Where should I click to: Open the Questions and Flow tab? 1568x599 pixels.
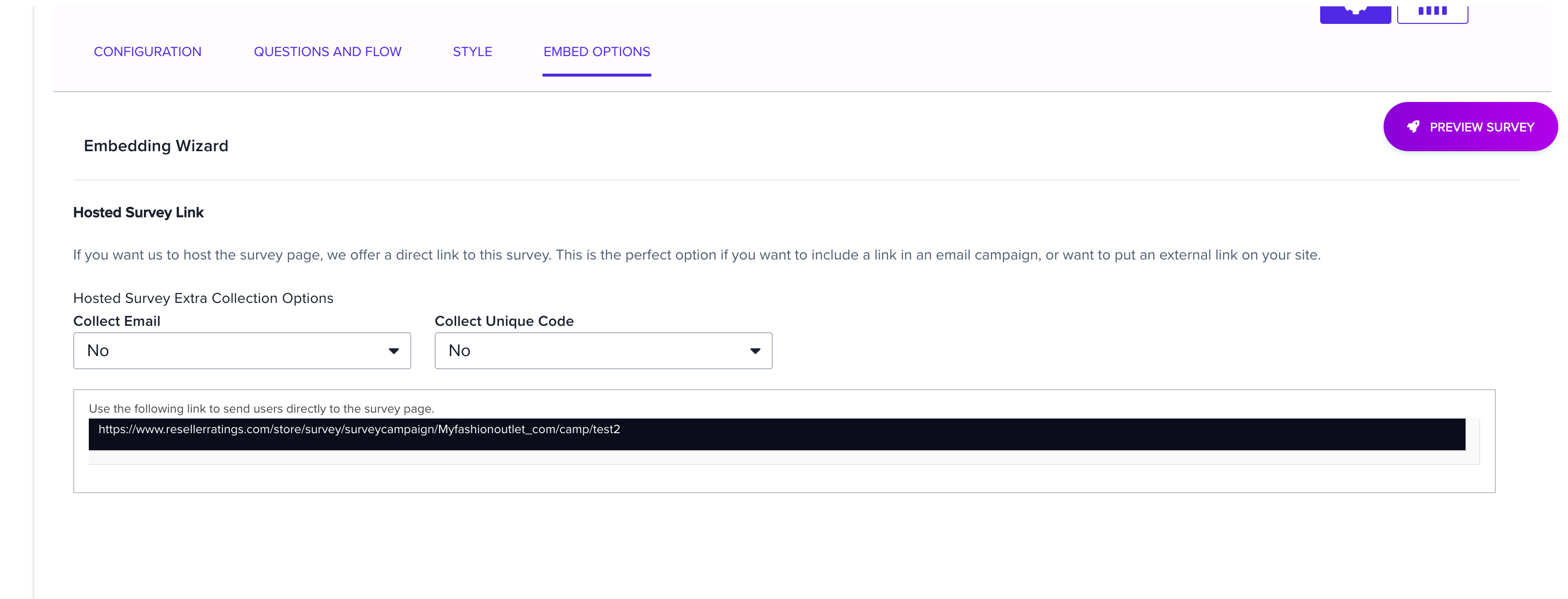(327, 52)
